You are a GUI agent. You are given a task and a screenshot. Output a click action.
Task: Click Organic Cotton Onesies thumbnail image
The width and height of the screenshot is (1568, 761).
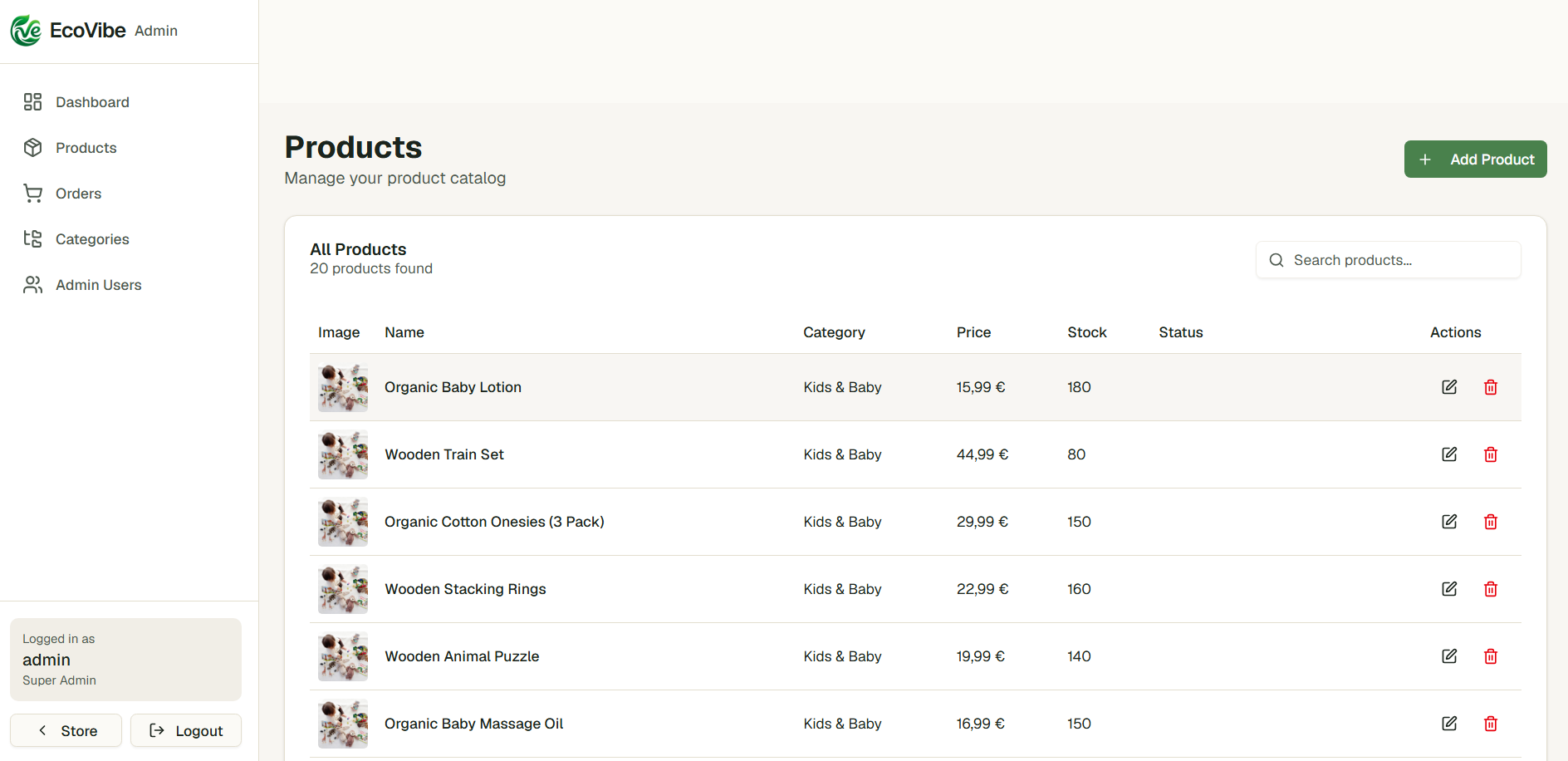[343, 522]
